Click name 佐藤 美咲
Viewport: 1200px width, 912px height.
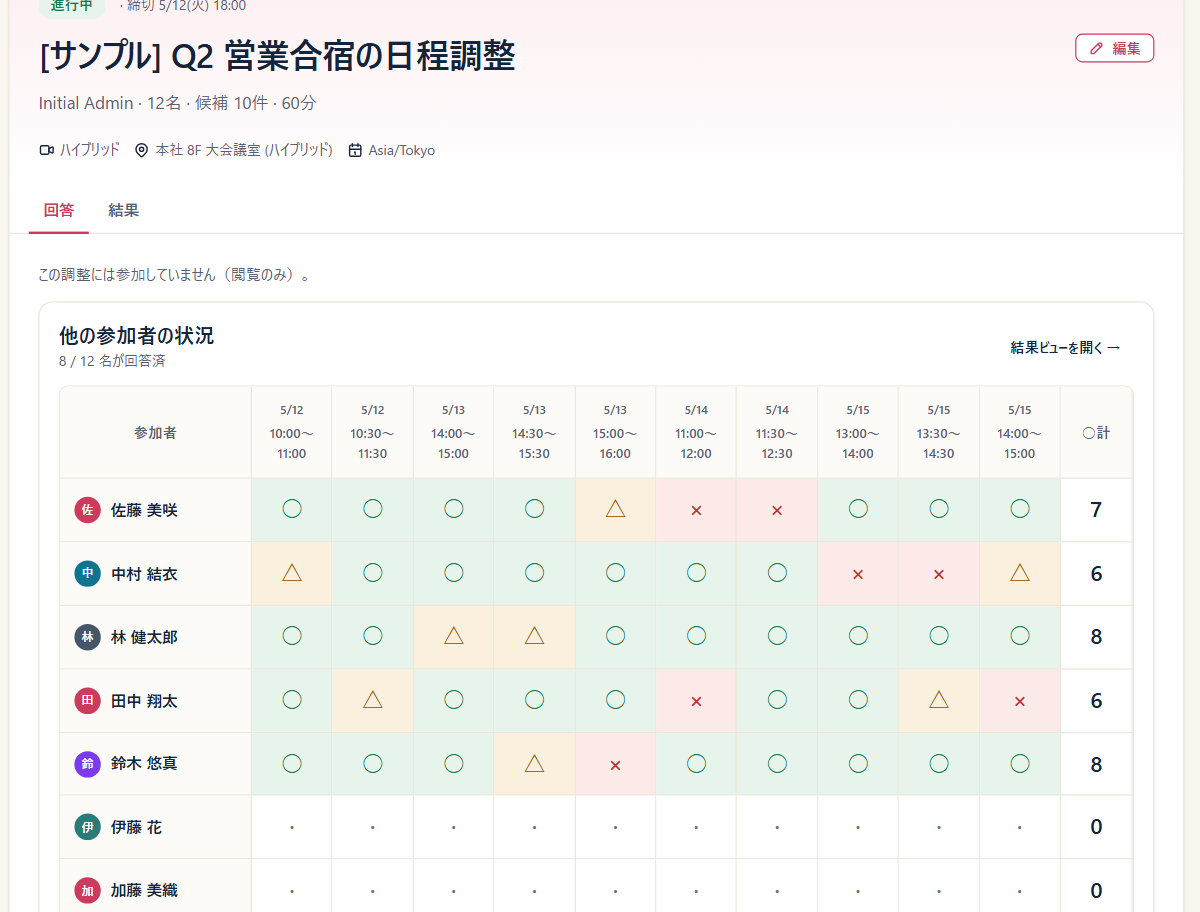[144, 510]
